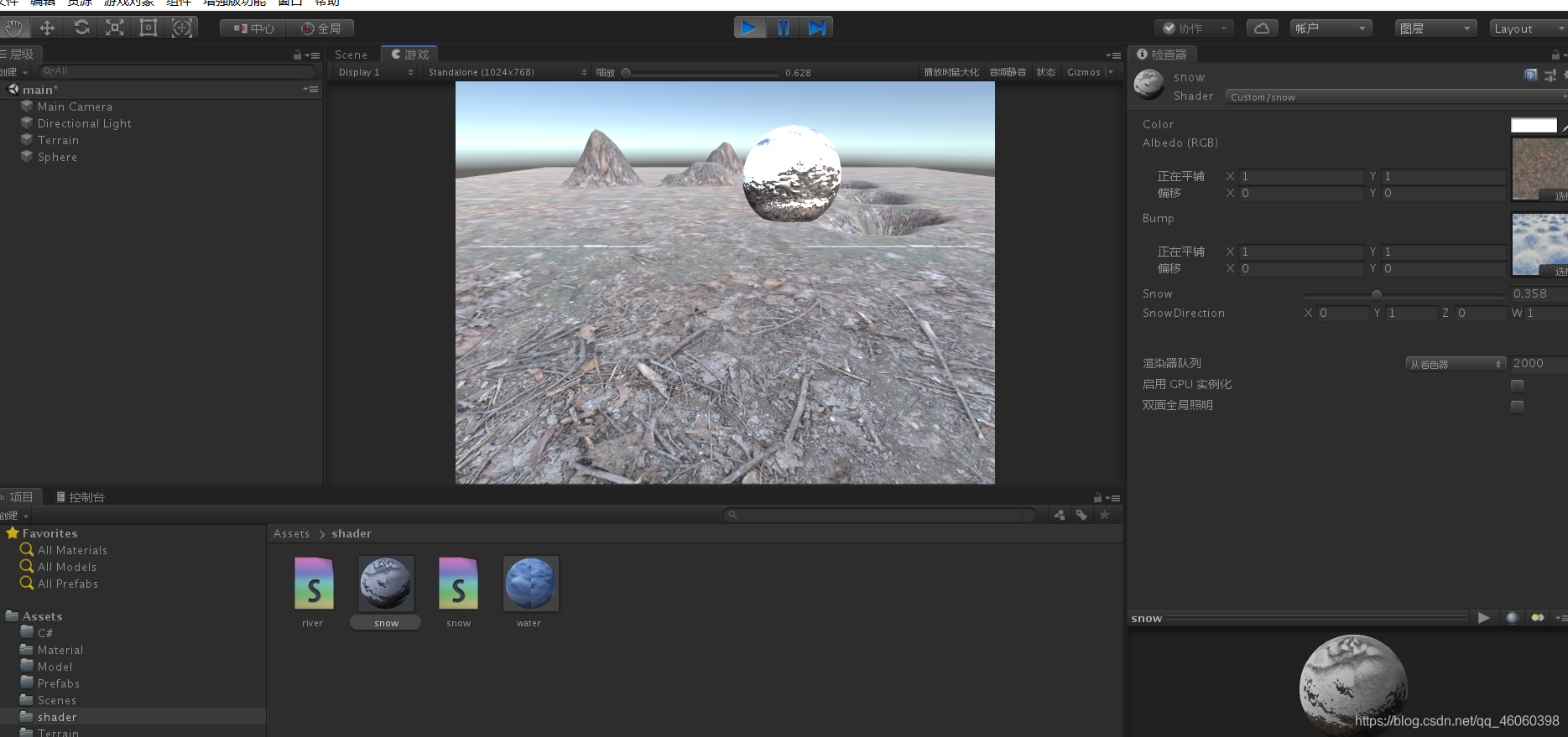The image size is (1568, 737).
Task: Play the material preview animation
Action: pos(1483,618)
